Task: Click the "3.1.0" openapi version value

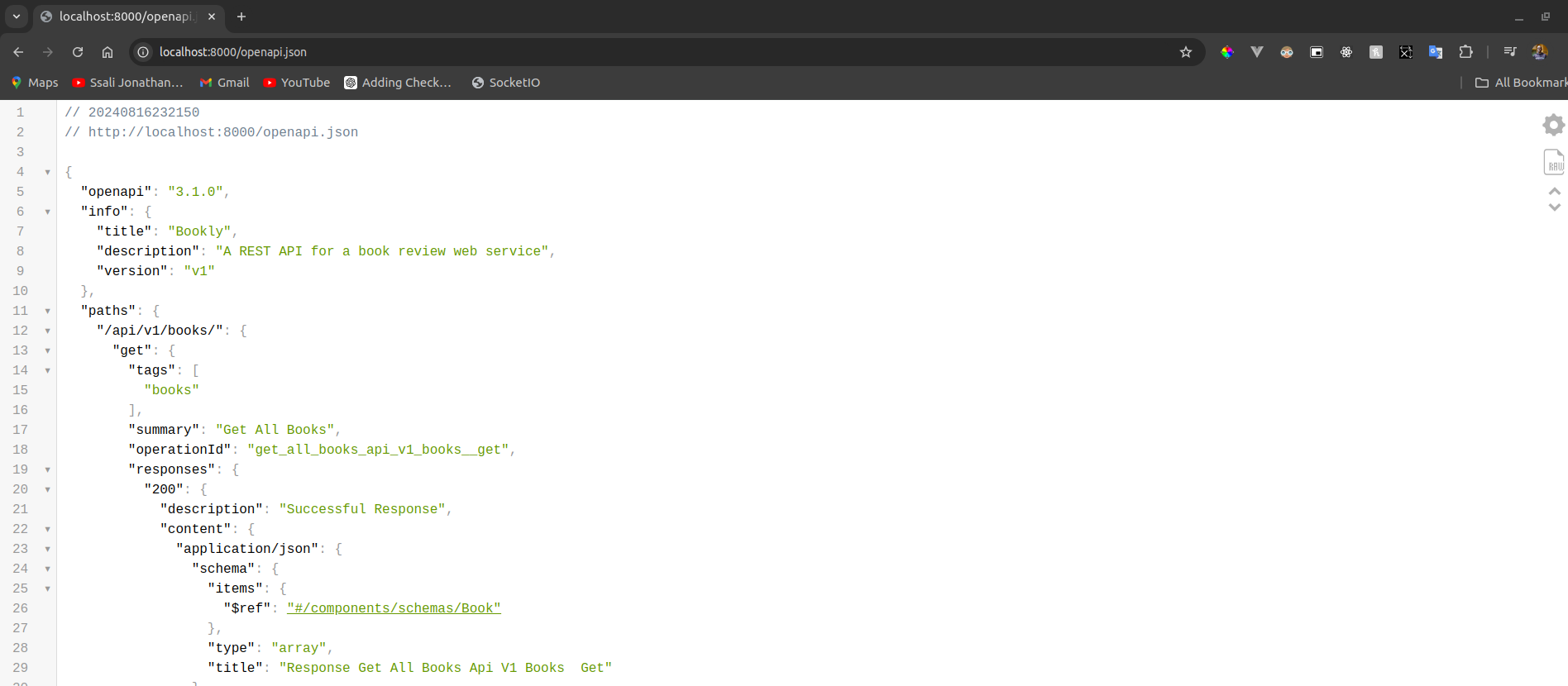Action: (x=195, y=192)
